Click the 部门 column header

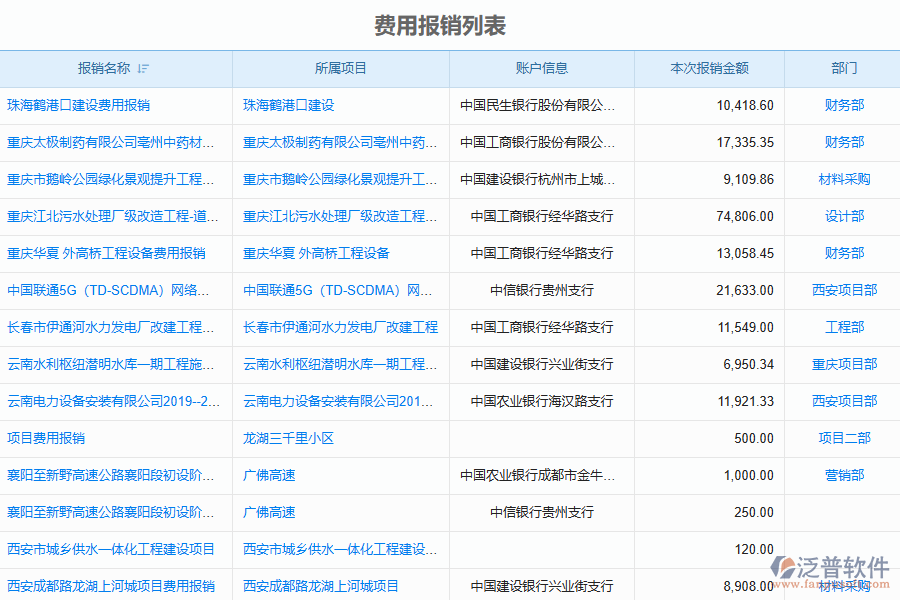point(843,69)
